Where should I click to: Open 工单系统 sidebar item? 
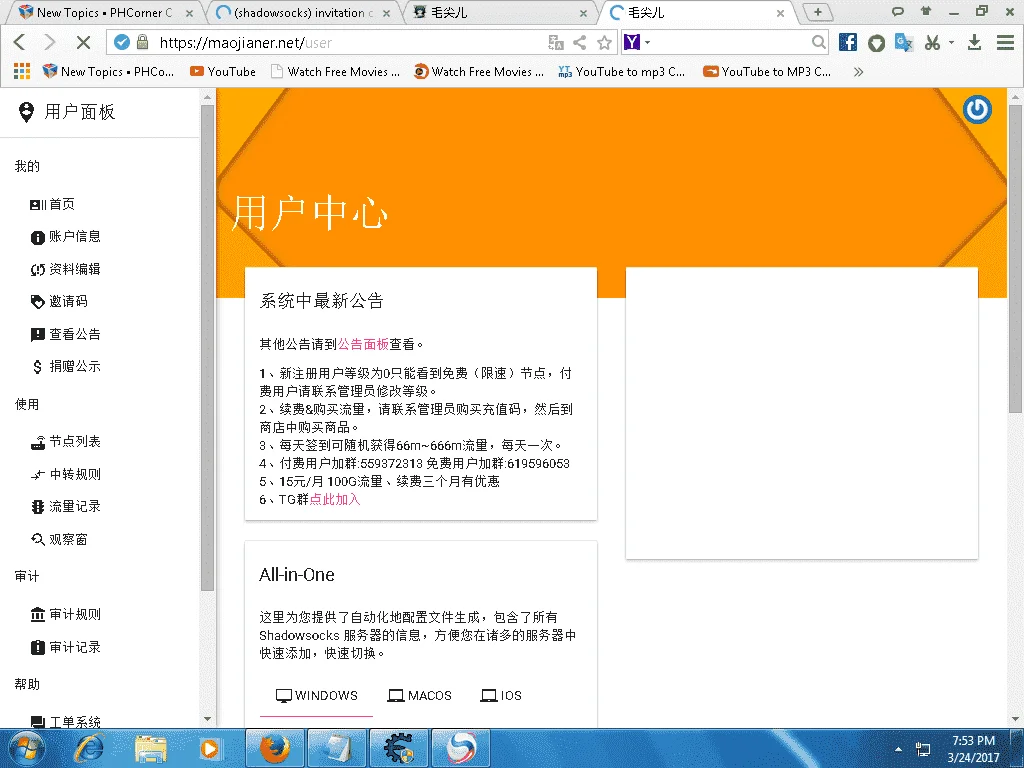[65, 722]
